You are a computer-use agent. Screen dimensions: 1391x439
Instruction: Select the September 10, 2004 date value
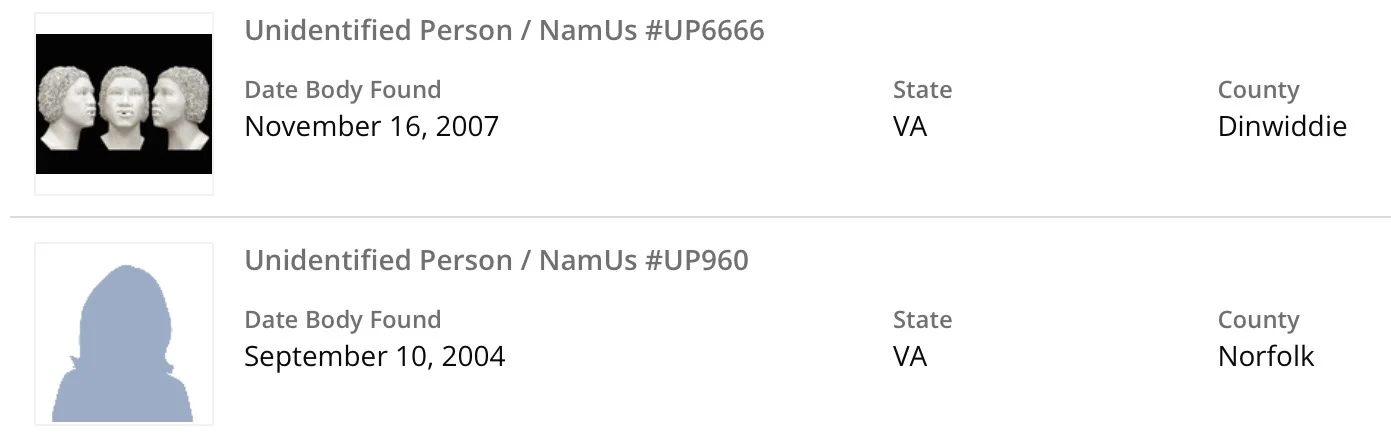(x=374, y=357)
